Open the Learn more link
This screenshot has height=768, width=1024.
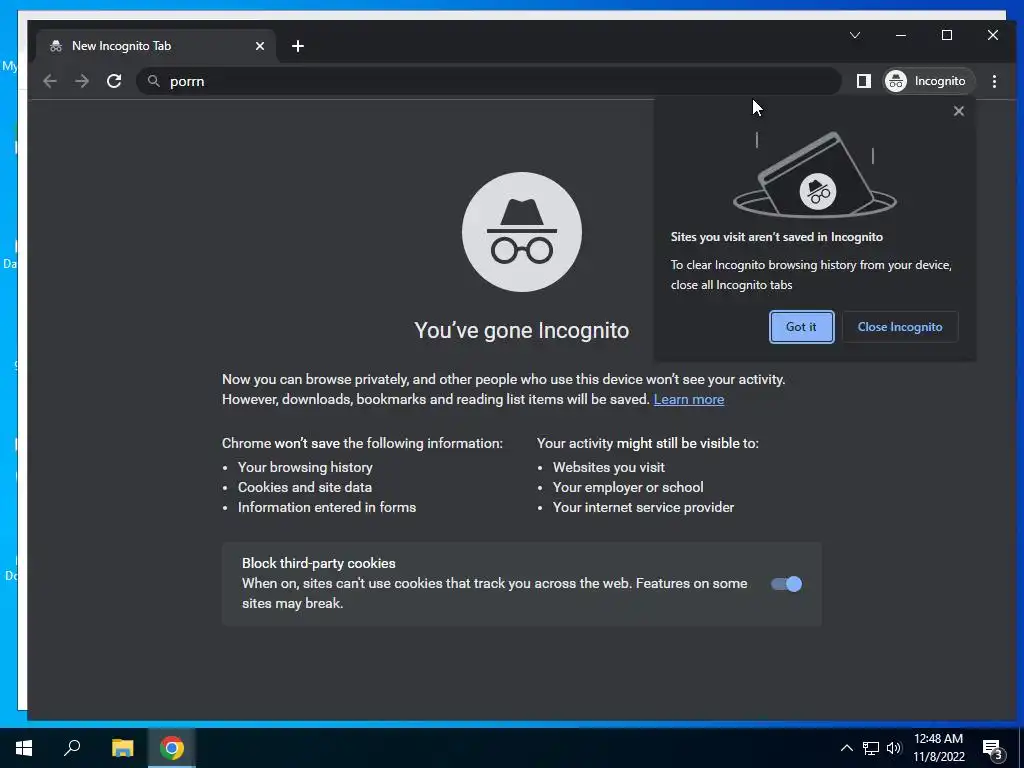[x=688, y=399]
